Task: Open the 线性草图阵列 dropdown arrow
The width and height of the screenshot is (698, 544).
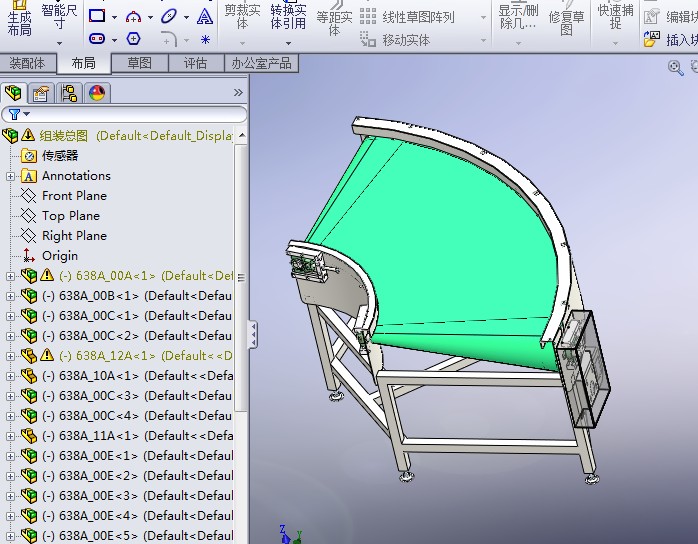Action: point(483,18)
